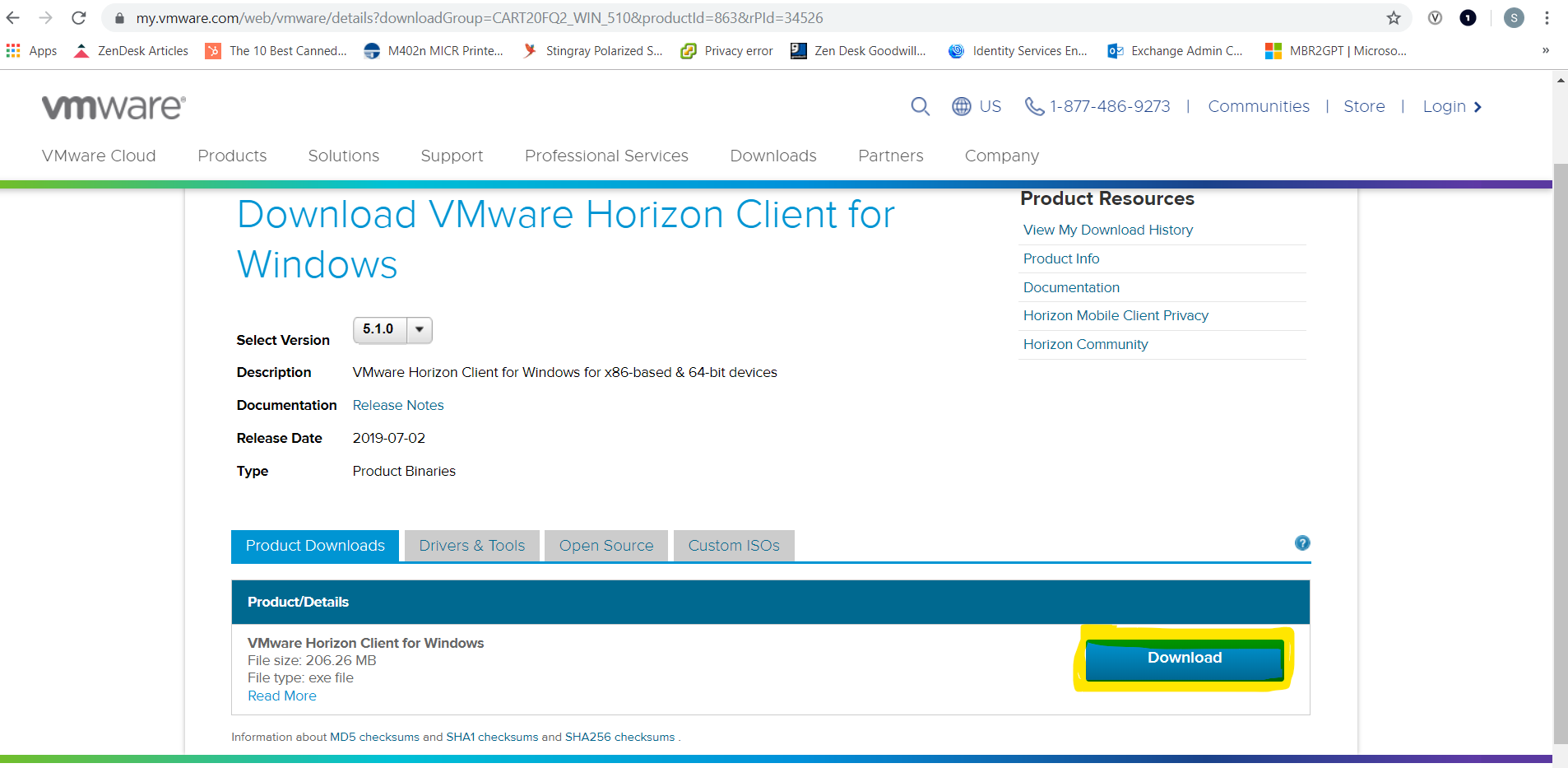Click the phone icon beside 1-877-486-9273
The height and width of the screenshot is (768, 1568).
pyautogui.click(x=1034, y=106)
